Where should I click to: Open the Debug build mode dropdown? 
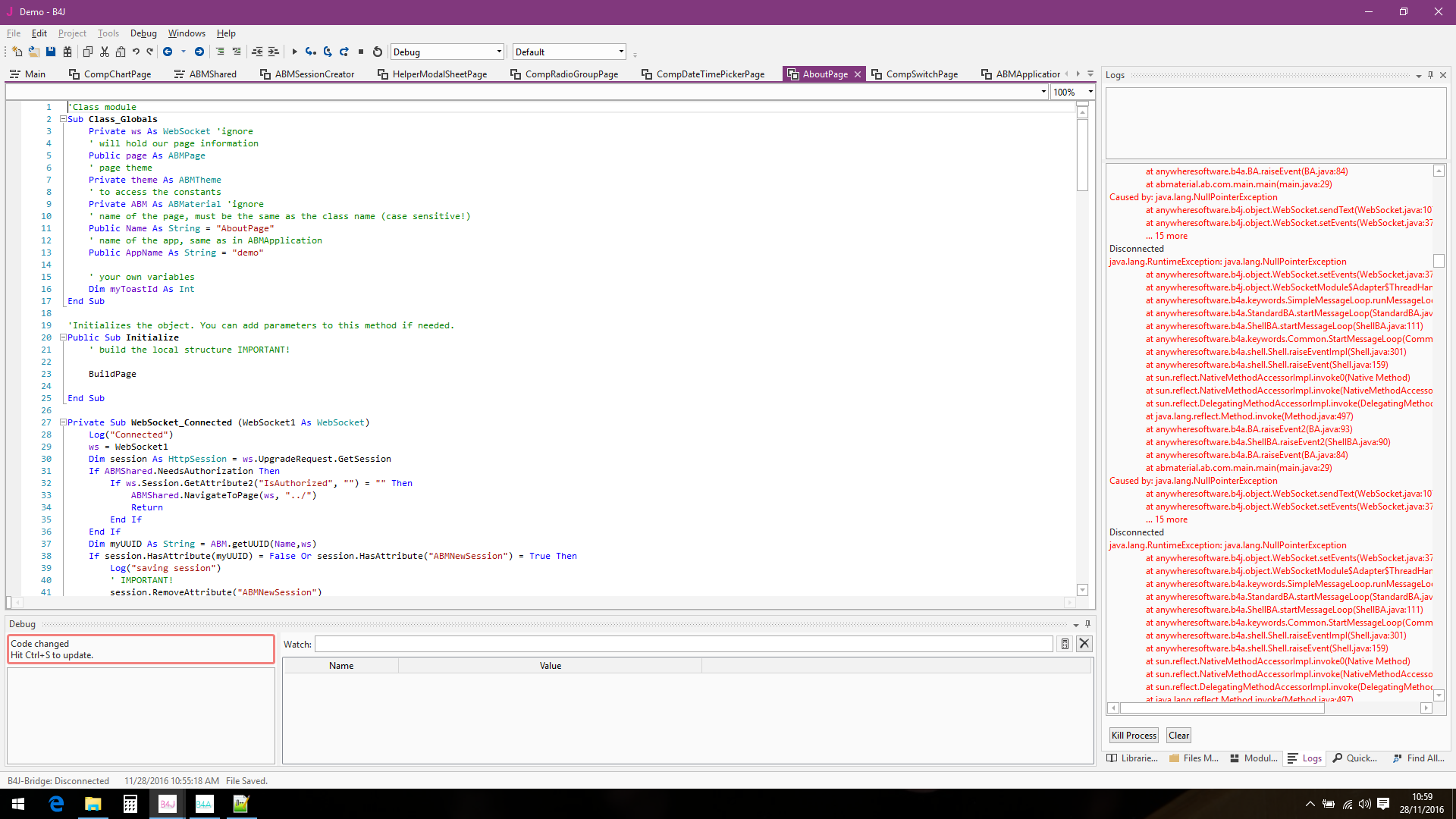click(x=499, y=52)
